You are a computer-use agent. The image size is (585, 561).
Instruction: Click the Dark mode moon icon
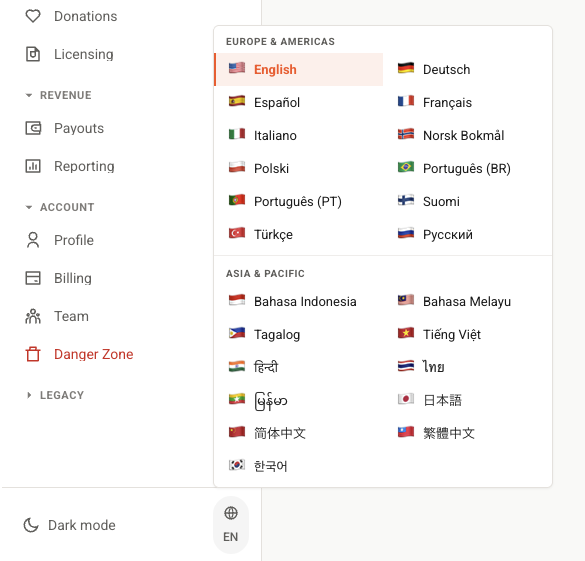[x=31, y=525]
